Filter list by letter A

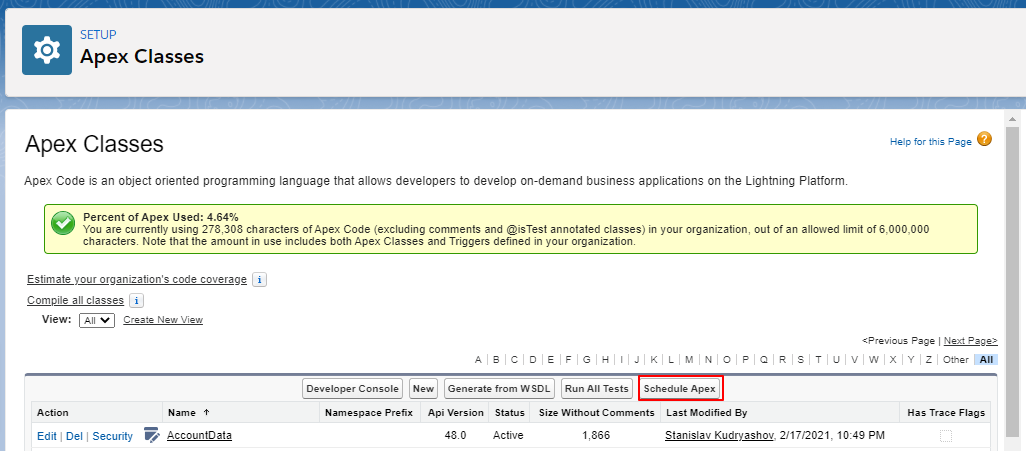(478, 360)
